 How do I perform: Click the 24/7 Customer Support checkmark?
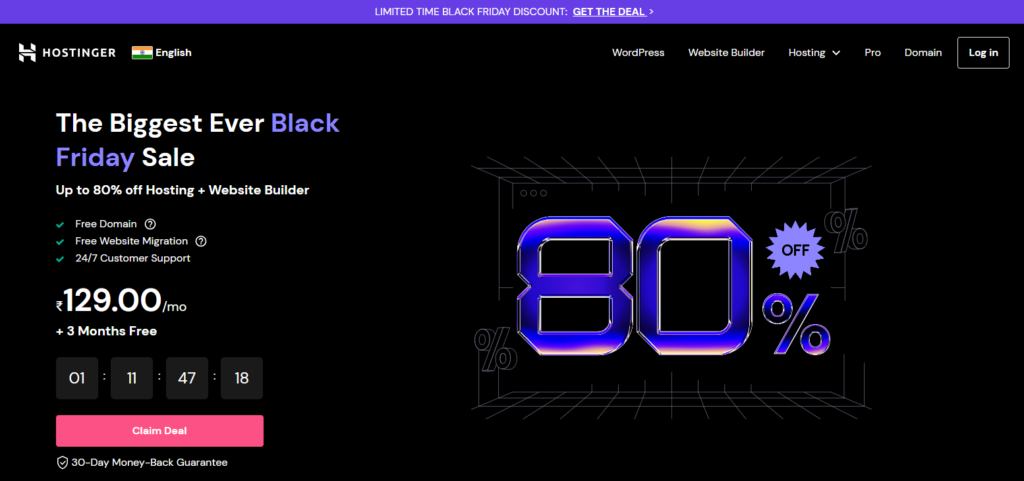tap(61, 258)
